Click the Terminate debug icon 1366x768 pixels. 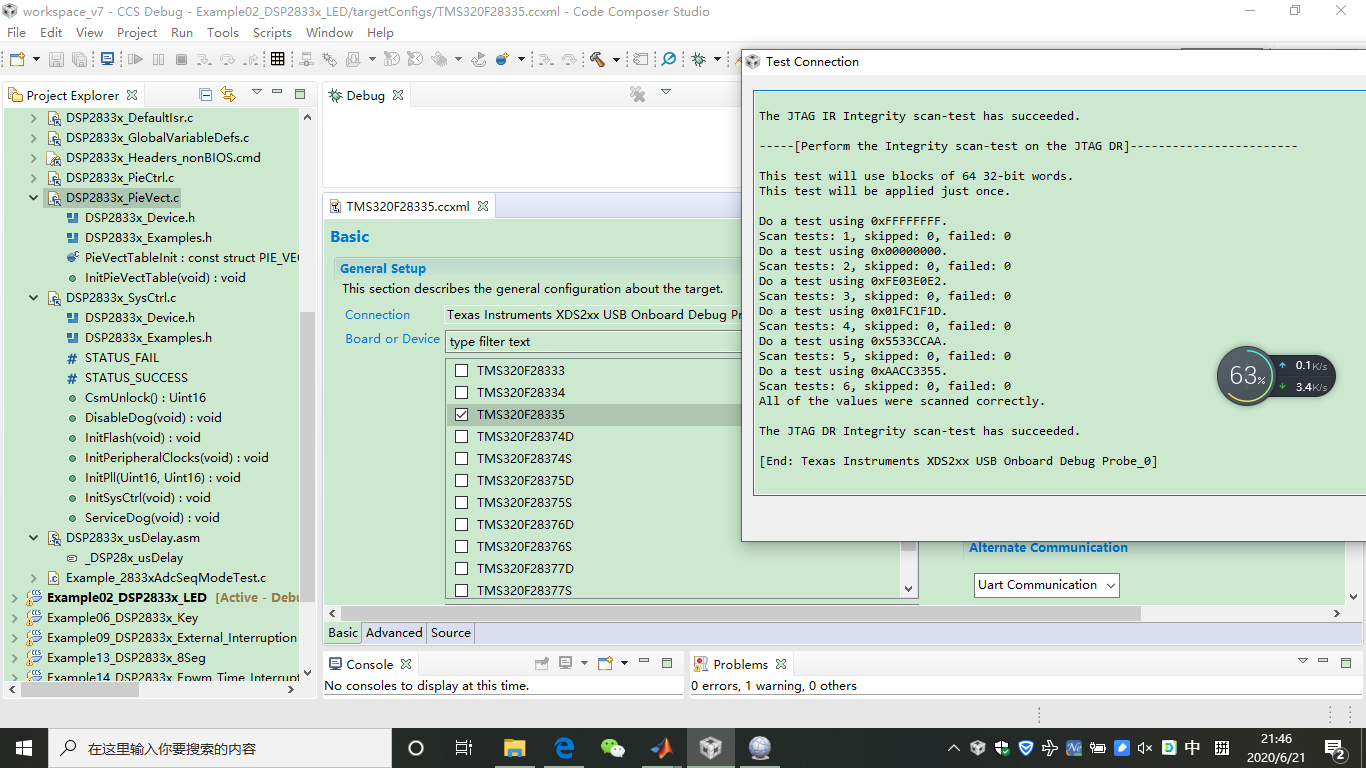click(180, 58)
